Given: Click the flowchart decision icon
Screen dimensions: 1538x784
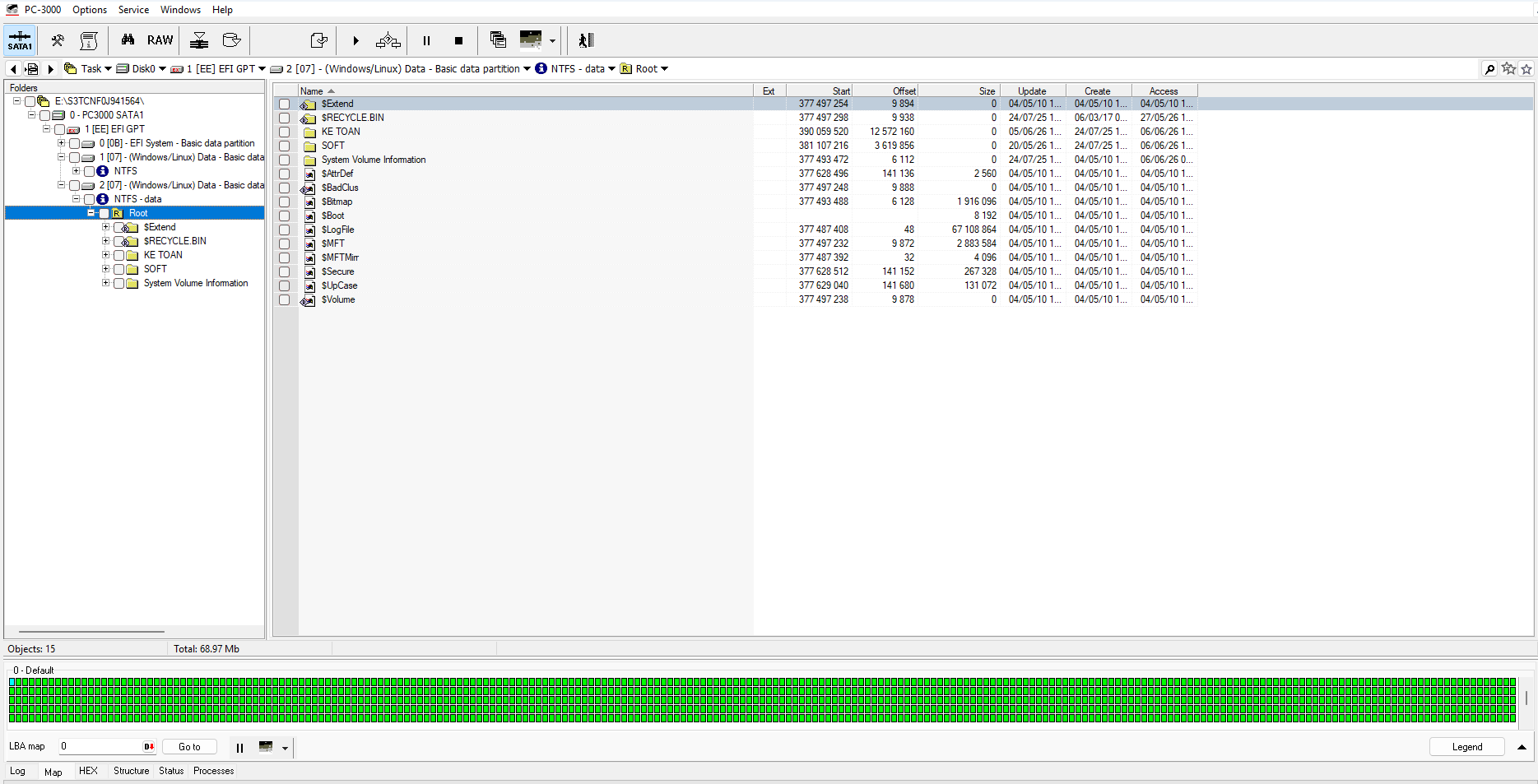Looking at the screenshot, I should (388, 40).
